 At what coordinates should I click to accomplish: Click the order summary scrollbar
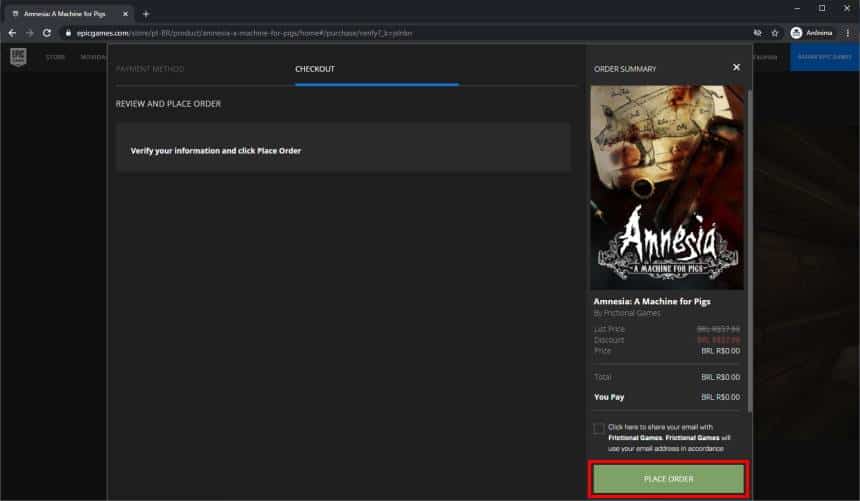click(x=749, y=250)
